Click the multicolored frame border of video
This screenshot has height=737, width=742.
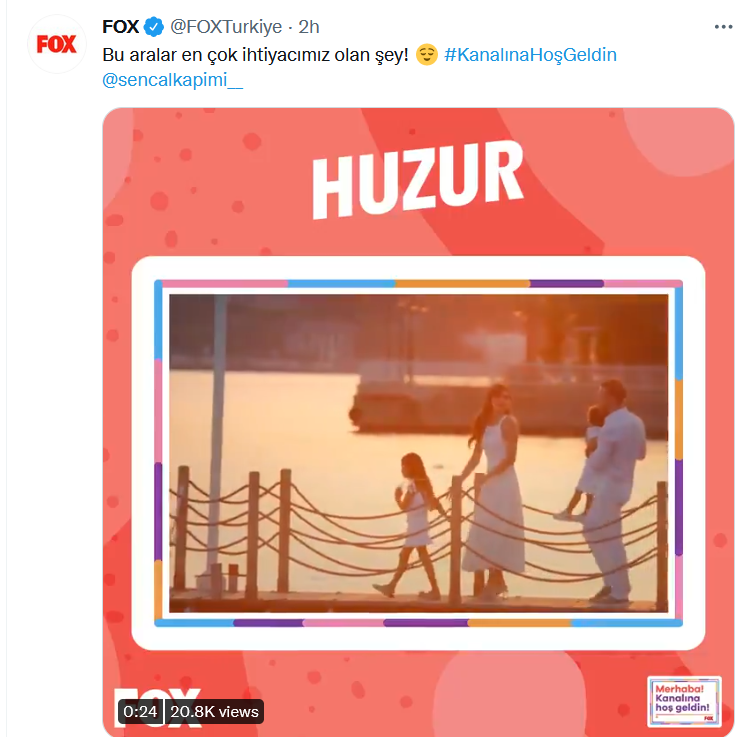coord(418,284)
